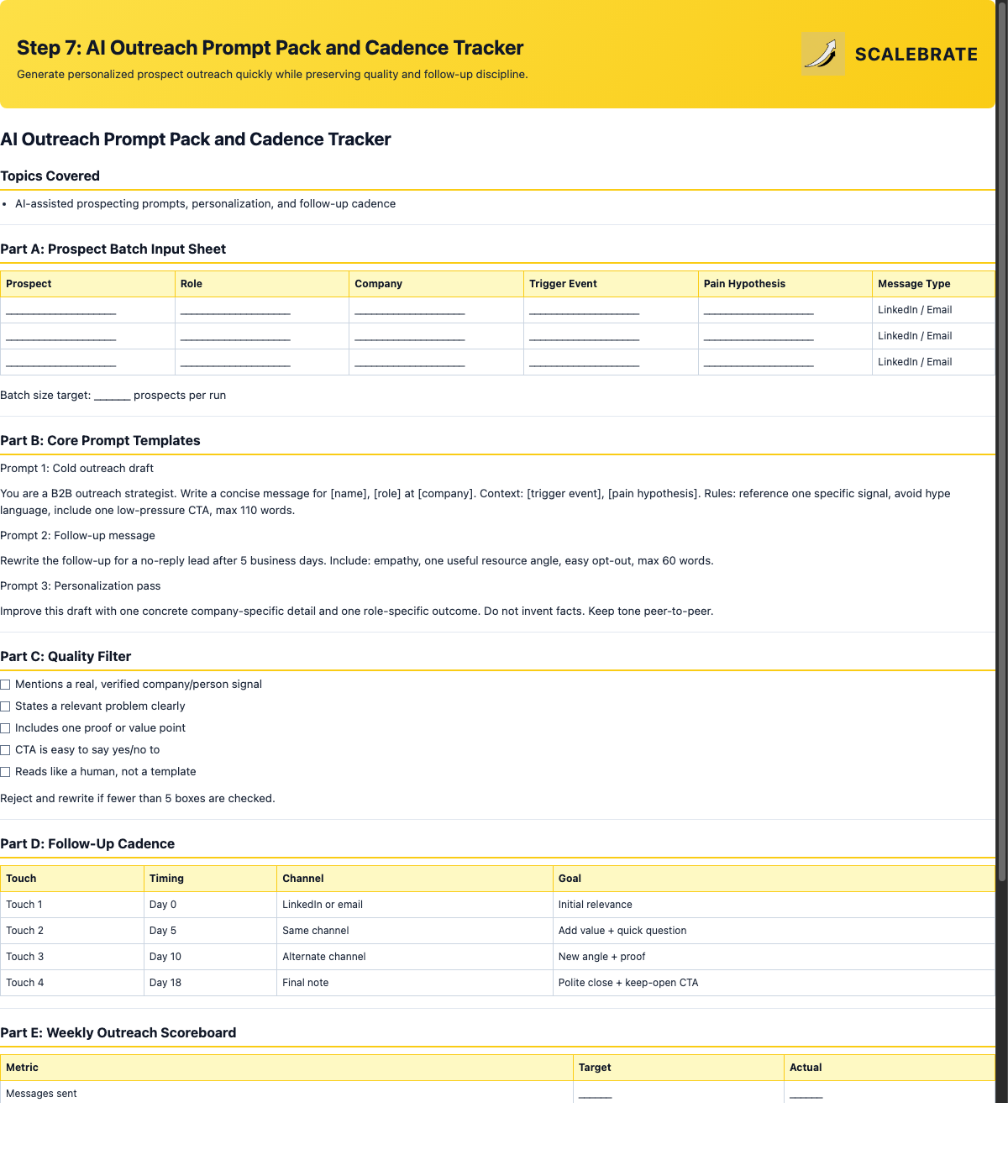Click the 'Batch size target' blank line
This screenshot has width=1008, height=1176.
[112, 396]
